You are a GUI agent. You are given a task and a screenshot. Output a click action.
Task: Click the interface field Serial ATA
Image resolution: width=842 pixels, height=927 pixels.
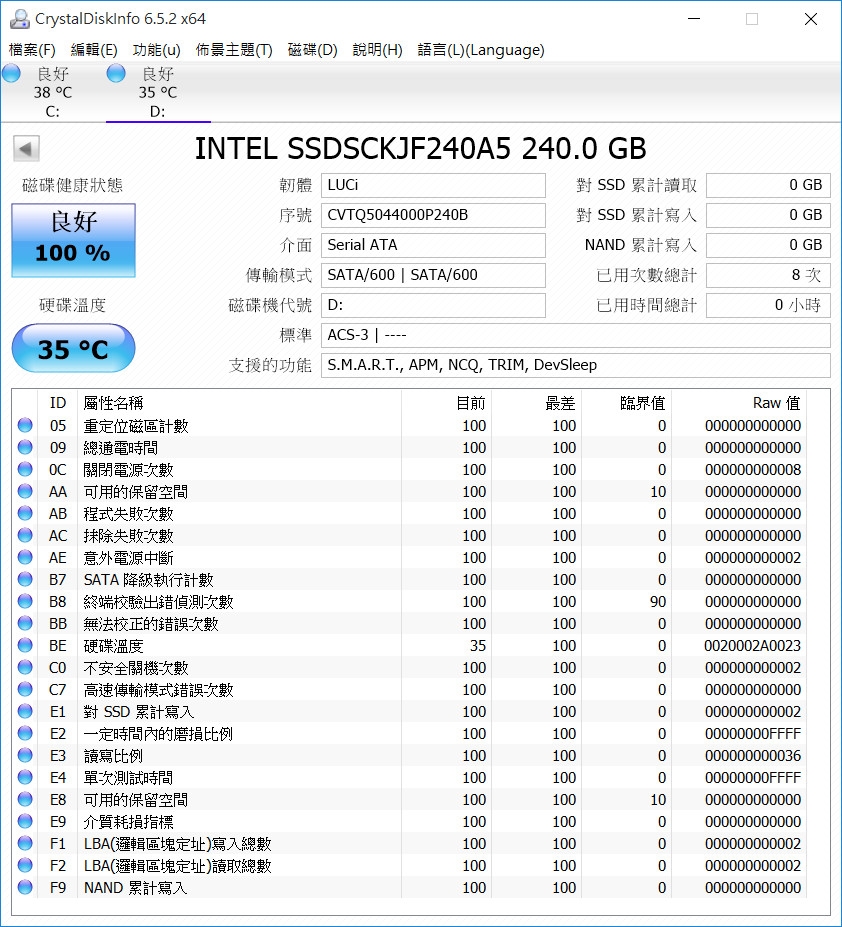433,245
